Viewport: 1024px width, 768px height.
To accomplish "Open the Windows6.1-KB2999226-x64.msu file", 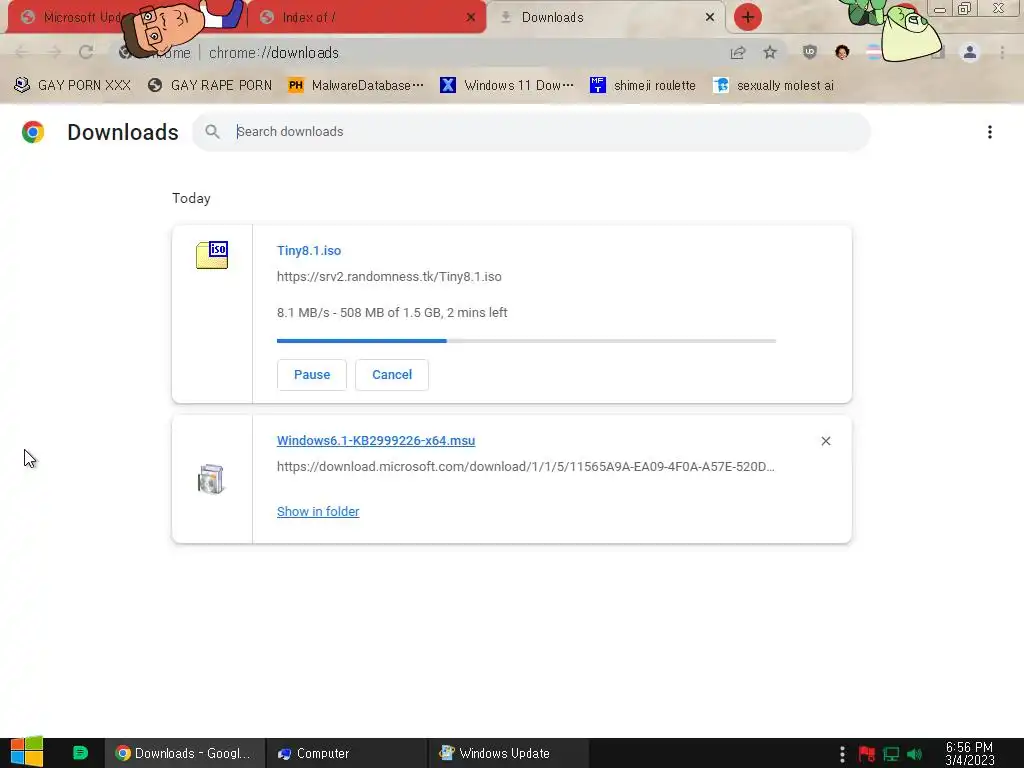I will coord(376,441).
